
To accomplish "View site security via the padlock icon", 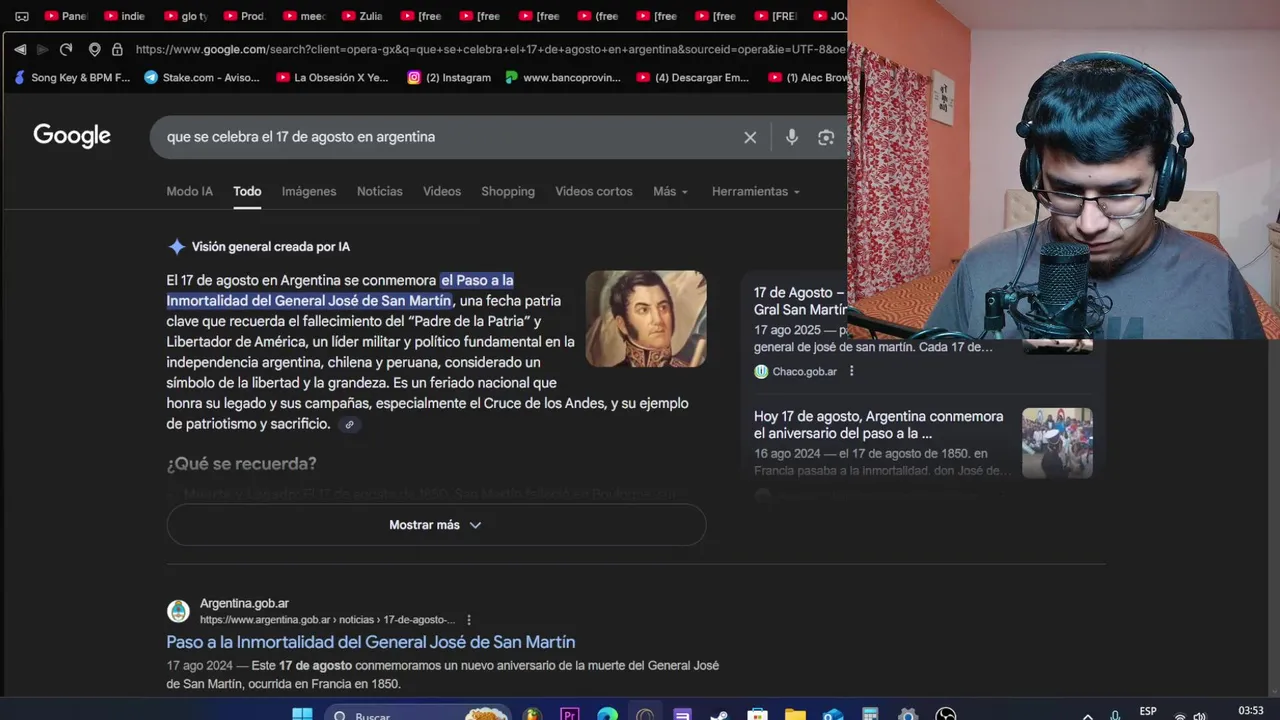I will (x=117, y=49).
